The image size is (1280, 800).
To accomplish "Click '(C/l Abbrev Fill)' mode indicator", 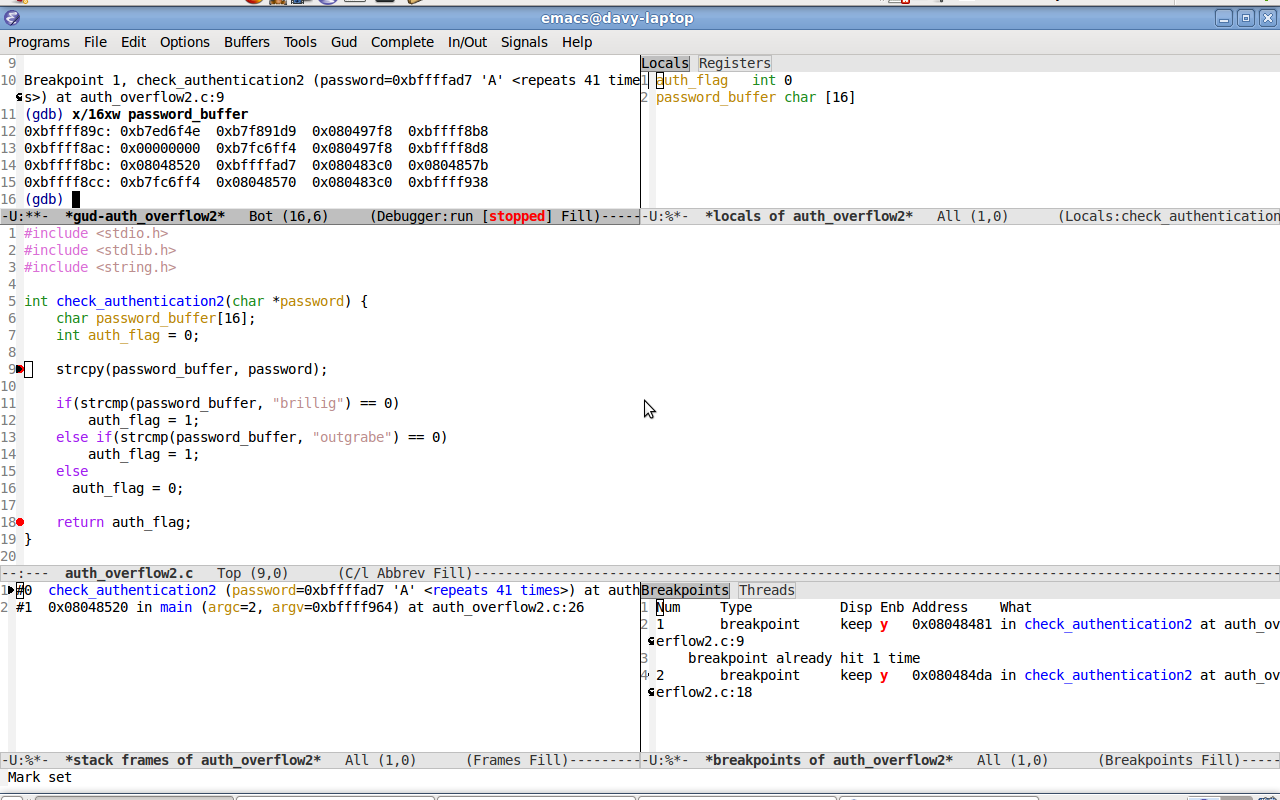I will (x=405, y=573).
